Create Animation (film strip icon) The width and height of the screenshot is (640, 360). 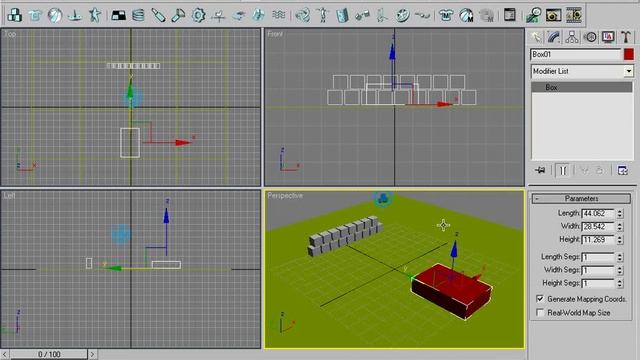[x=573, y=15]
